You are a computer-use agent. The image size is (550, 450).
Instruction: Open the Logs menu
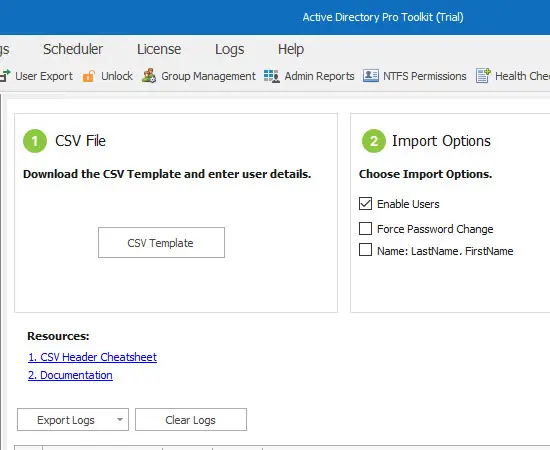[229, 49]
